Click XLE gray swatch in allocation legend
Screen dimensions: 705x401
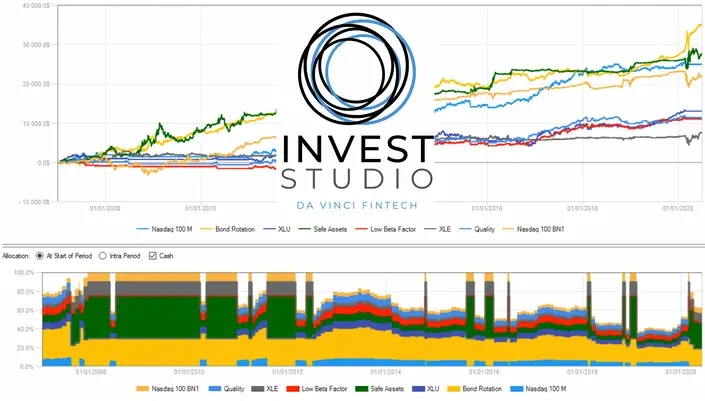[x=258, y=389]
